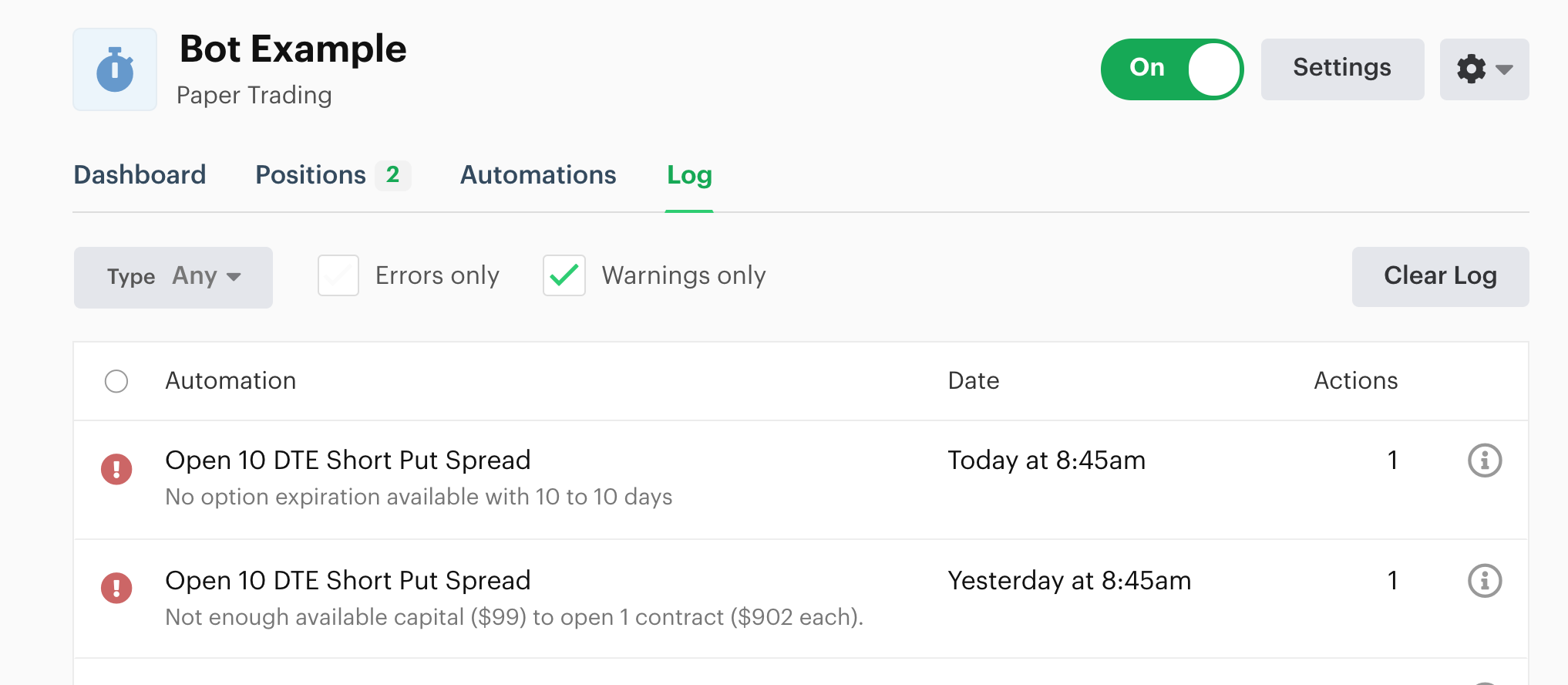
Task: Click the green checkmark in Warnings only box
Action: tap(564, 276)
